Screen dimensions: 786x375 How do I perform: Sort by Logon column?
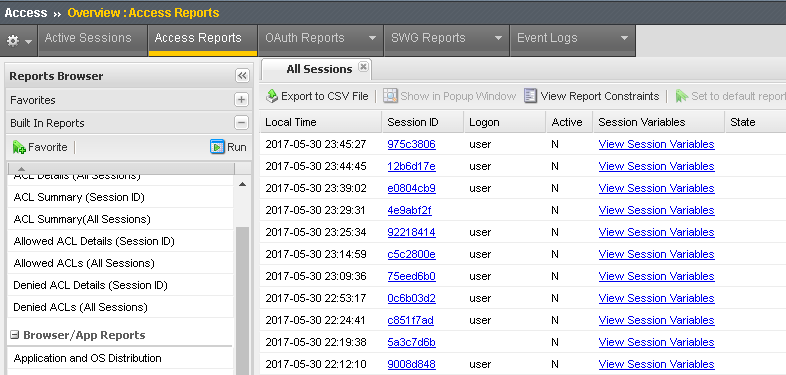505,122
